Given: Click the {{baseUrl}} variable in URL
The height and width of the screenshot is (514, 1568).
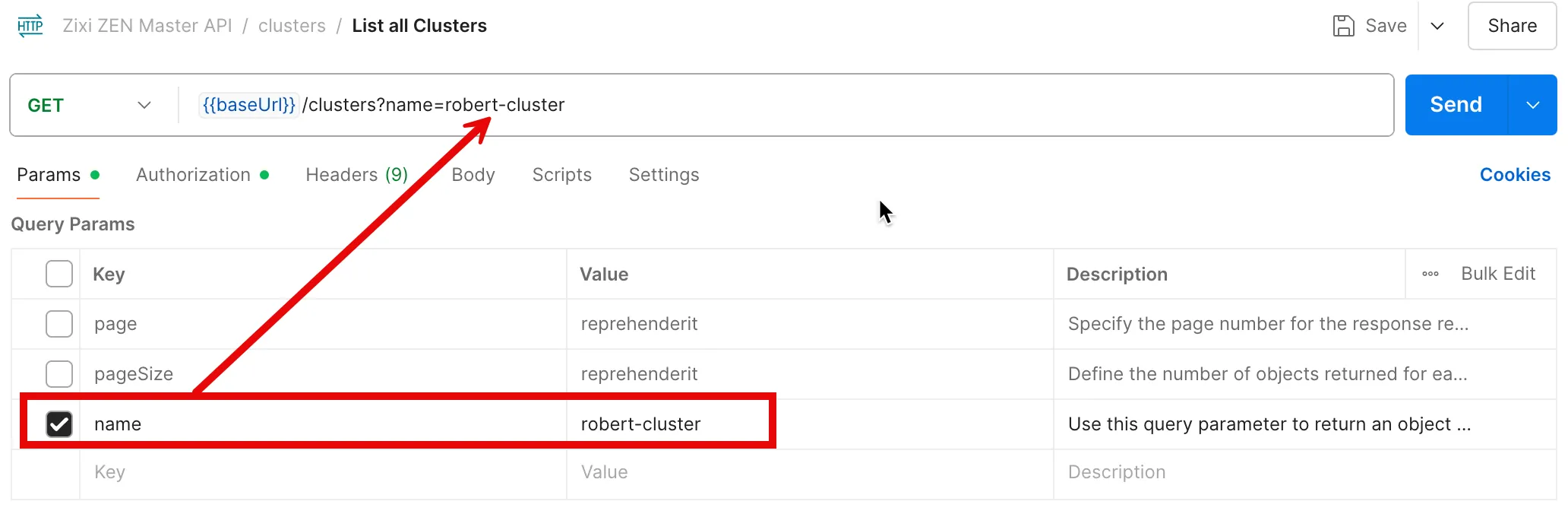Looking at the screenshot, I should point(248,105).
